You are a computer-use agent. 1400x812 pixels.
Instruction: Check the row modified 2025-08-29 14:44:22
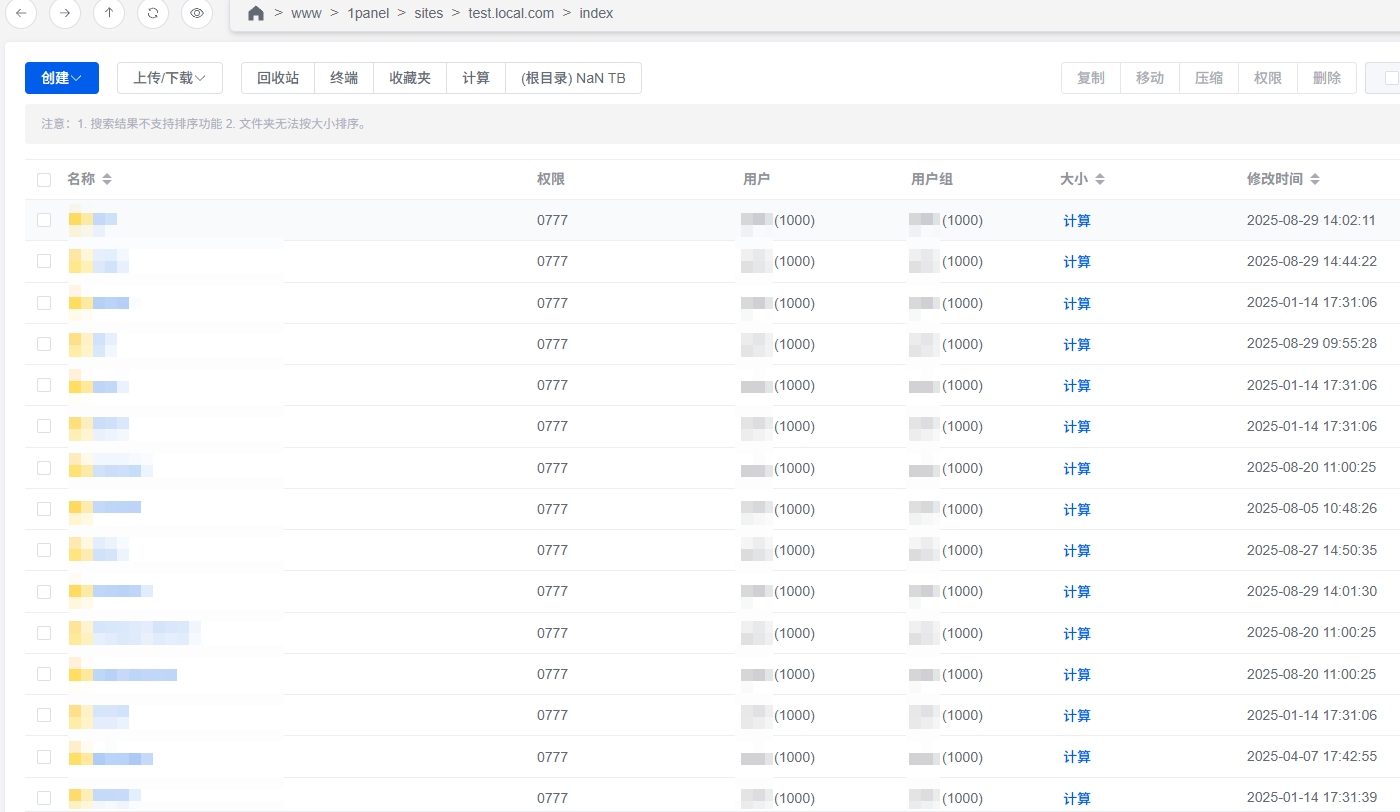(x=44, y=261)
